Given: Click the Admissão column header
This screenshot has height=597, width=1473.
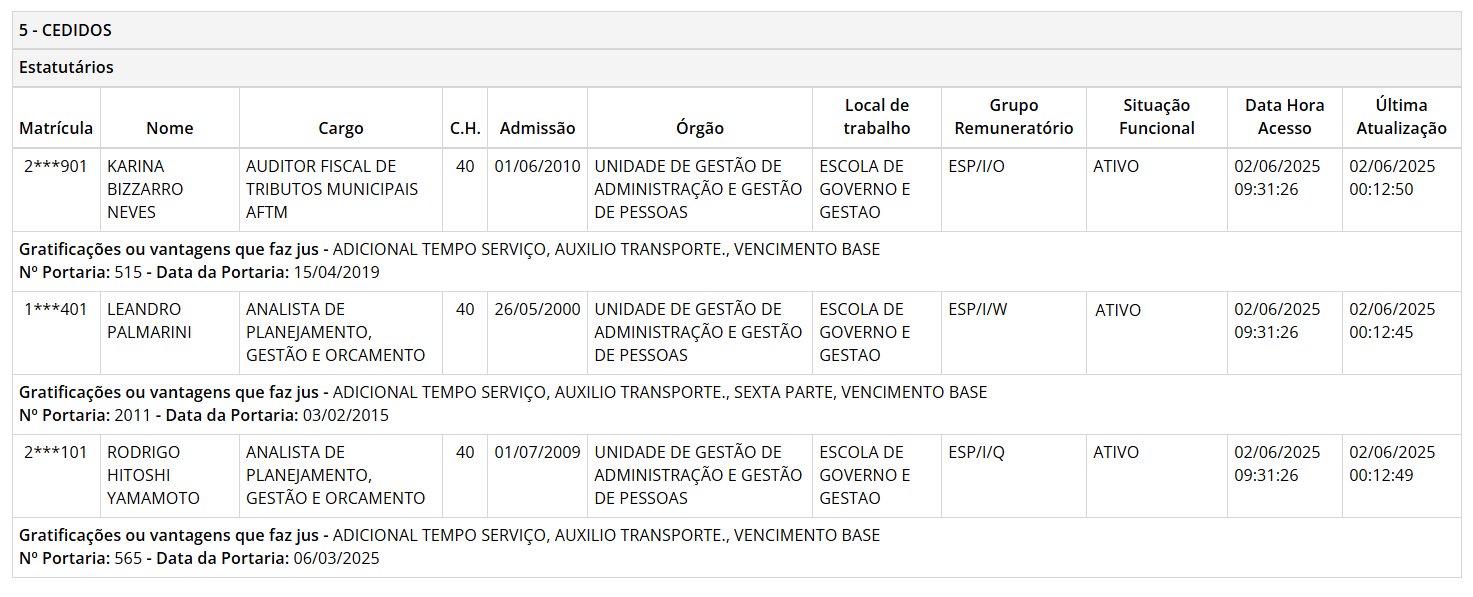Looking at the screenshot, I should [538, 128].
